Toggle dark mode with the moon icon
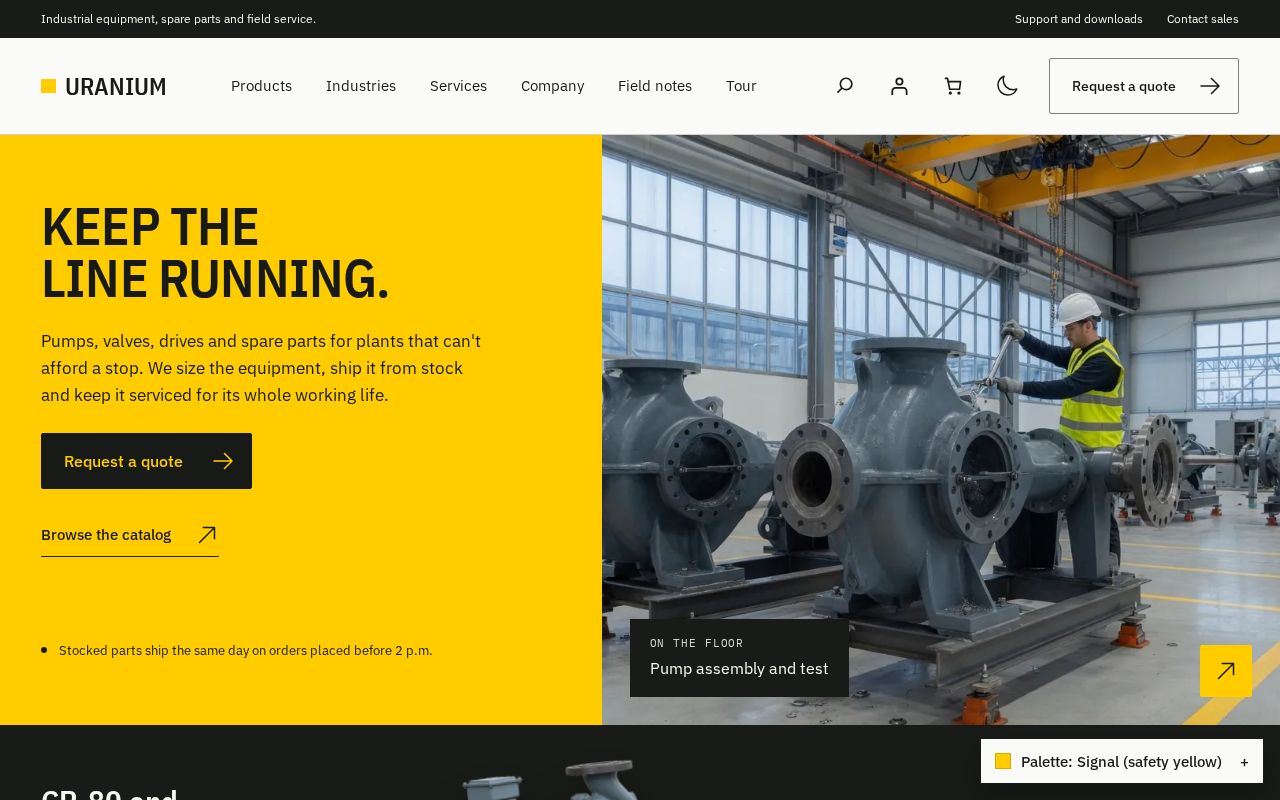This screenshot has height=800, width=1280. tap(1007, 86)
